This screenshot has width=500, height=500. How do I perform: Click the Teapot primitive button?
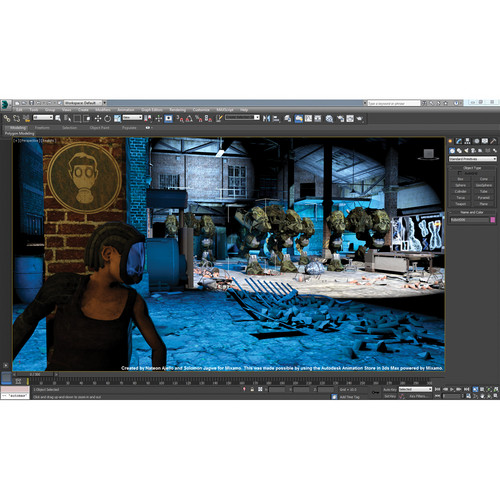[x=461, y=204]
